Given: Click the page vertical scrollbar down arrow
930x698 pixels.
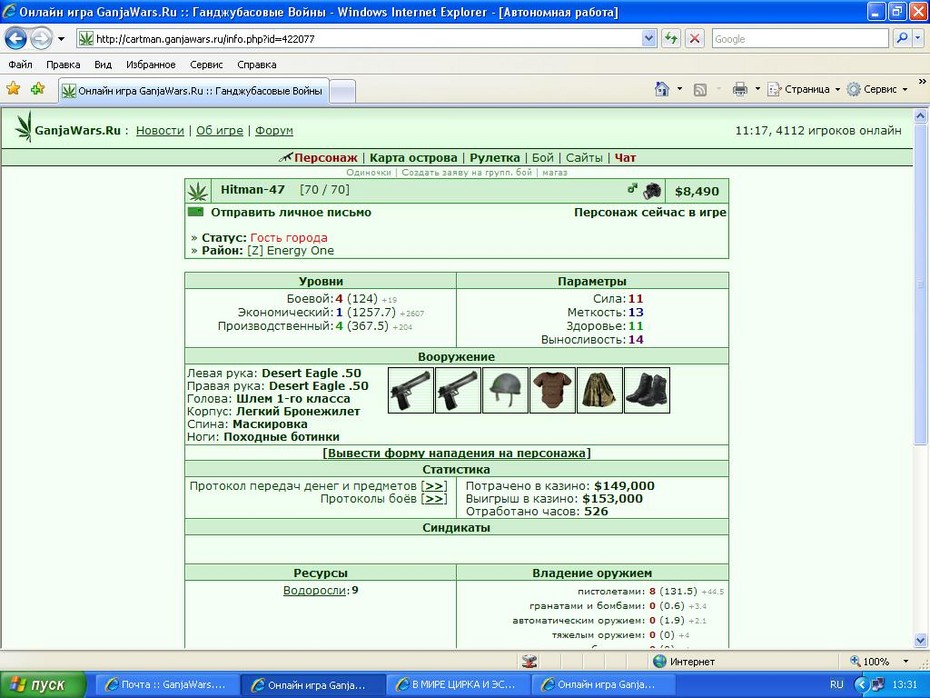Looking at the screenshot, I should click(921, 640).
